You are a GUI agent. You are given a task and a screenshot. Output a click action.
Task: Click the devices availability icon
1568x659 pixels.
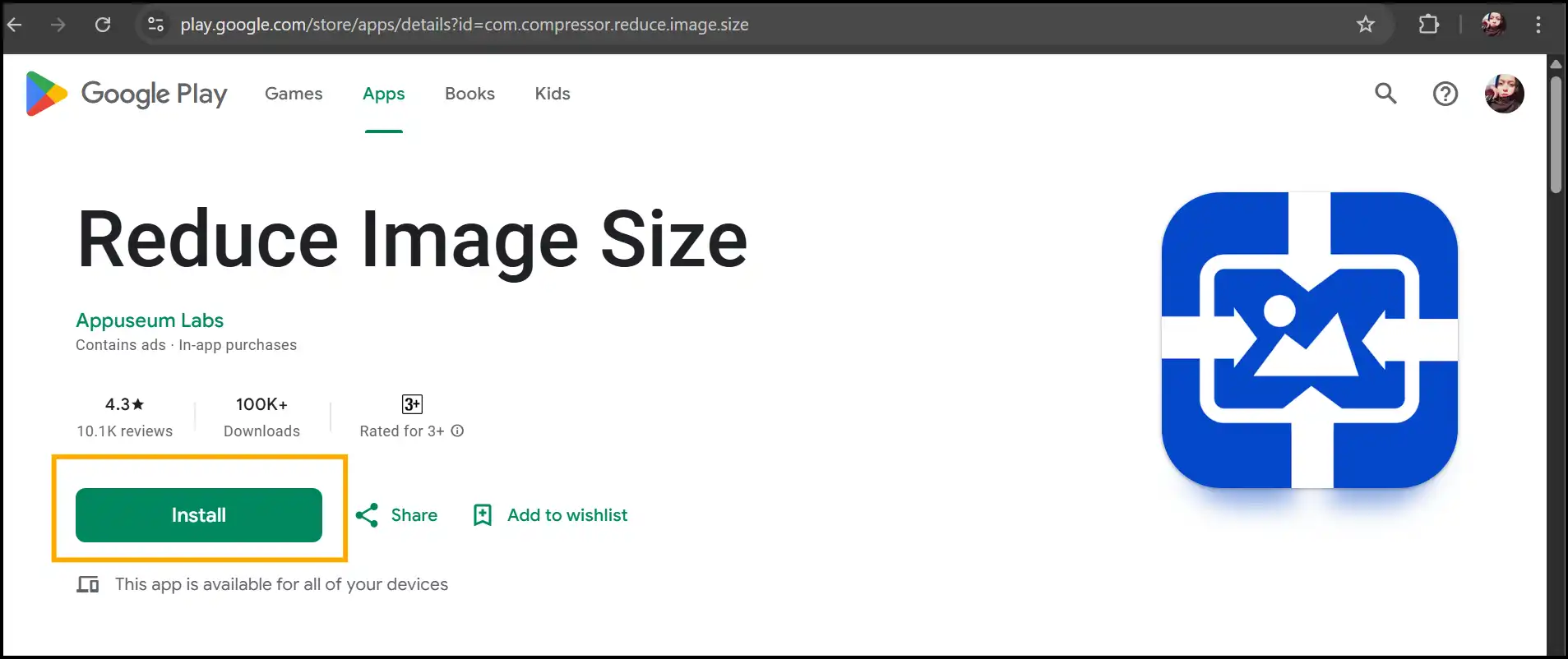(88, 584)
